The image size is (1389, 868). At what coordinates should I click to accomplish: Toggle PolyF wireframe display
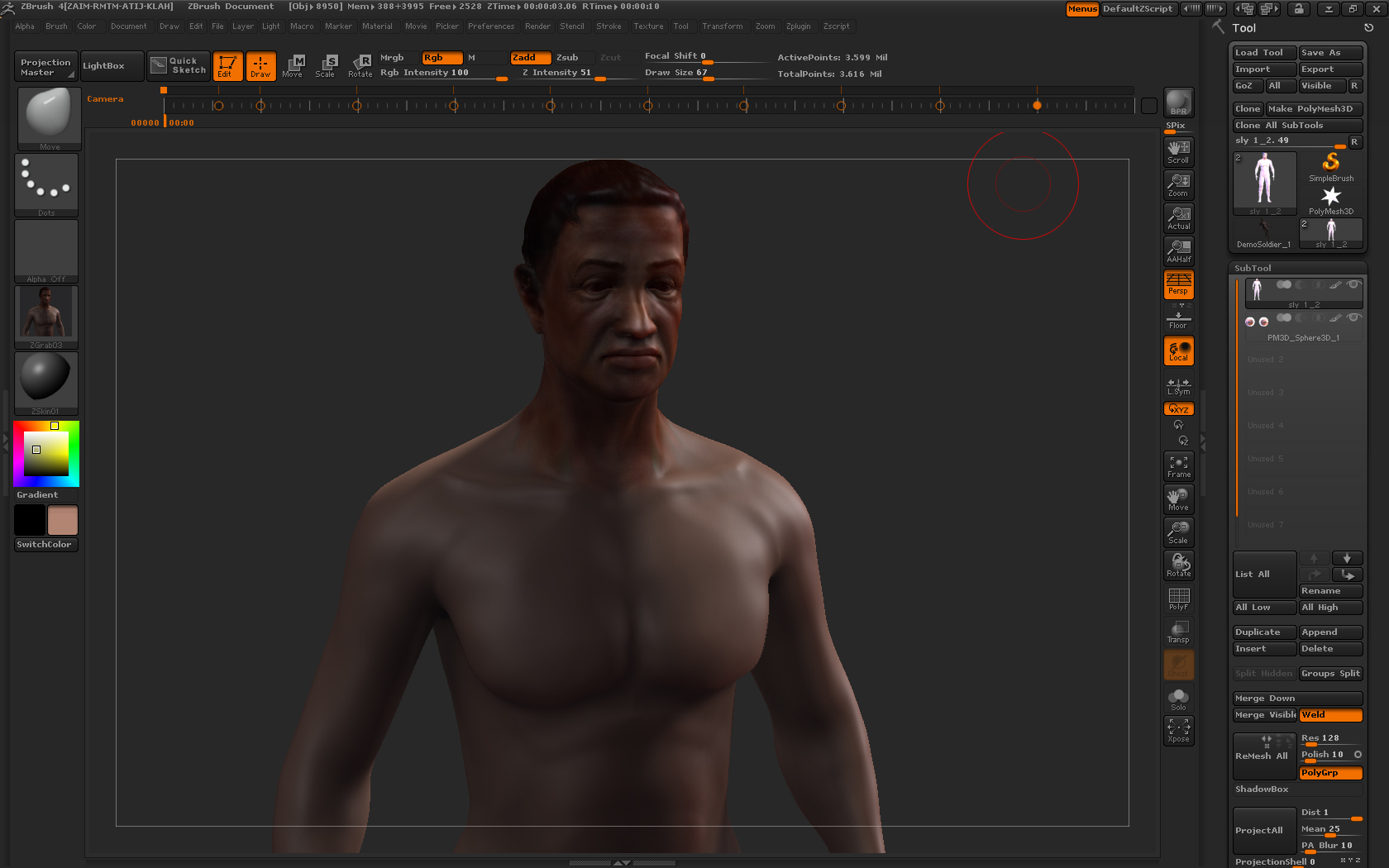pos(1178,599)
